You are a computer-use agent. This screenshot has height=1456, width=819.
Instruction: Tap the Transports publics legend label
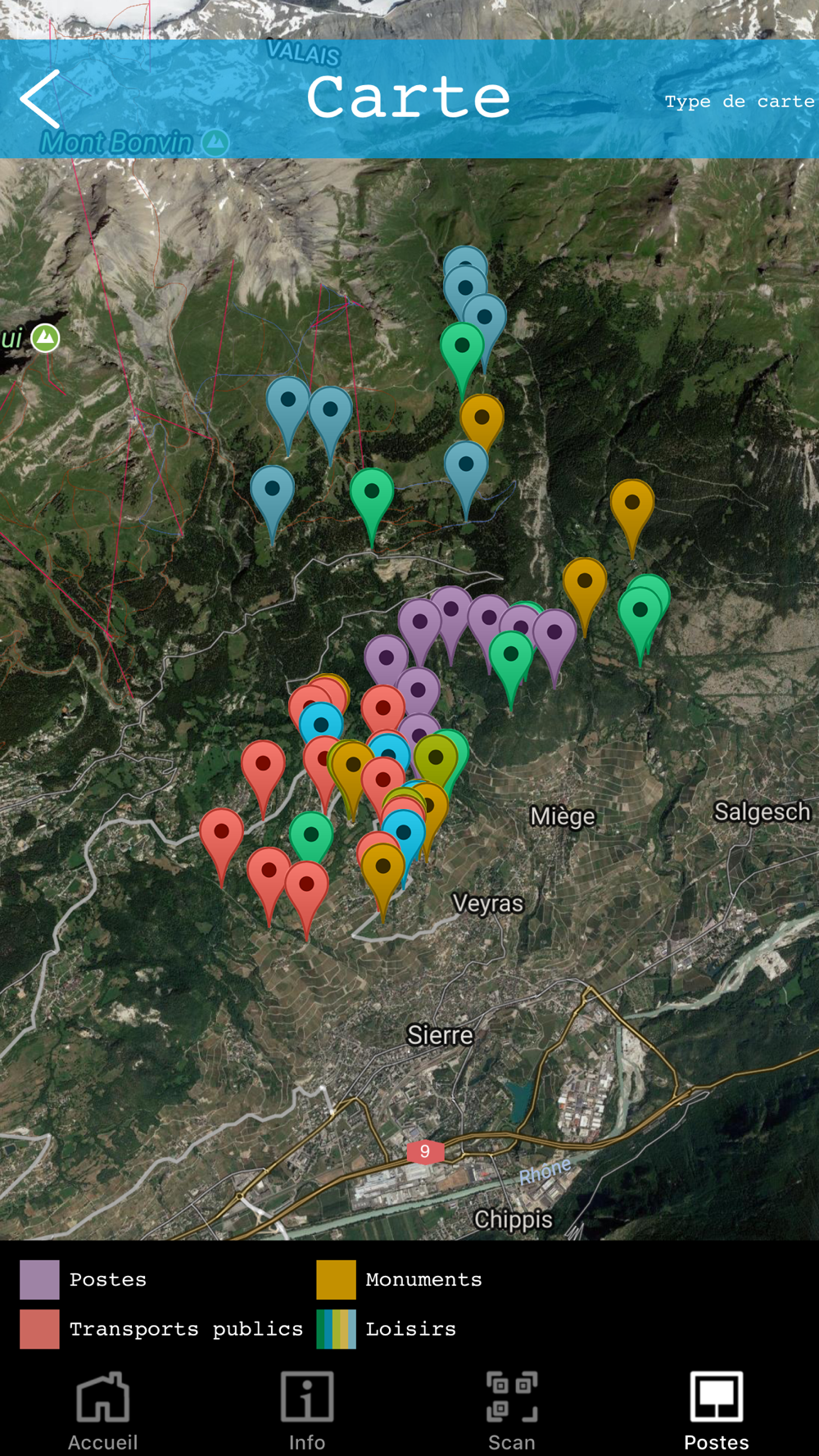coord(186,1329)
